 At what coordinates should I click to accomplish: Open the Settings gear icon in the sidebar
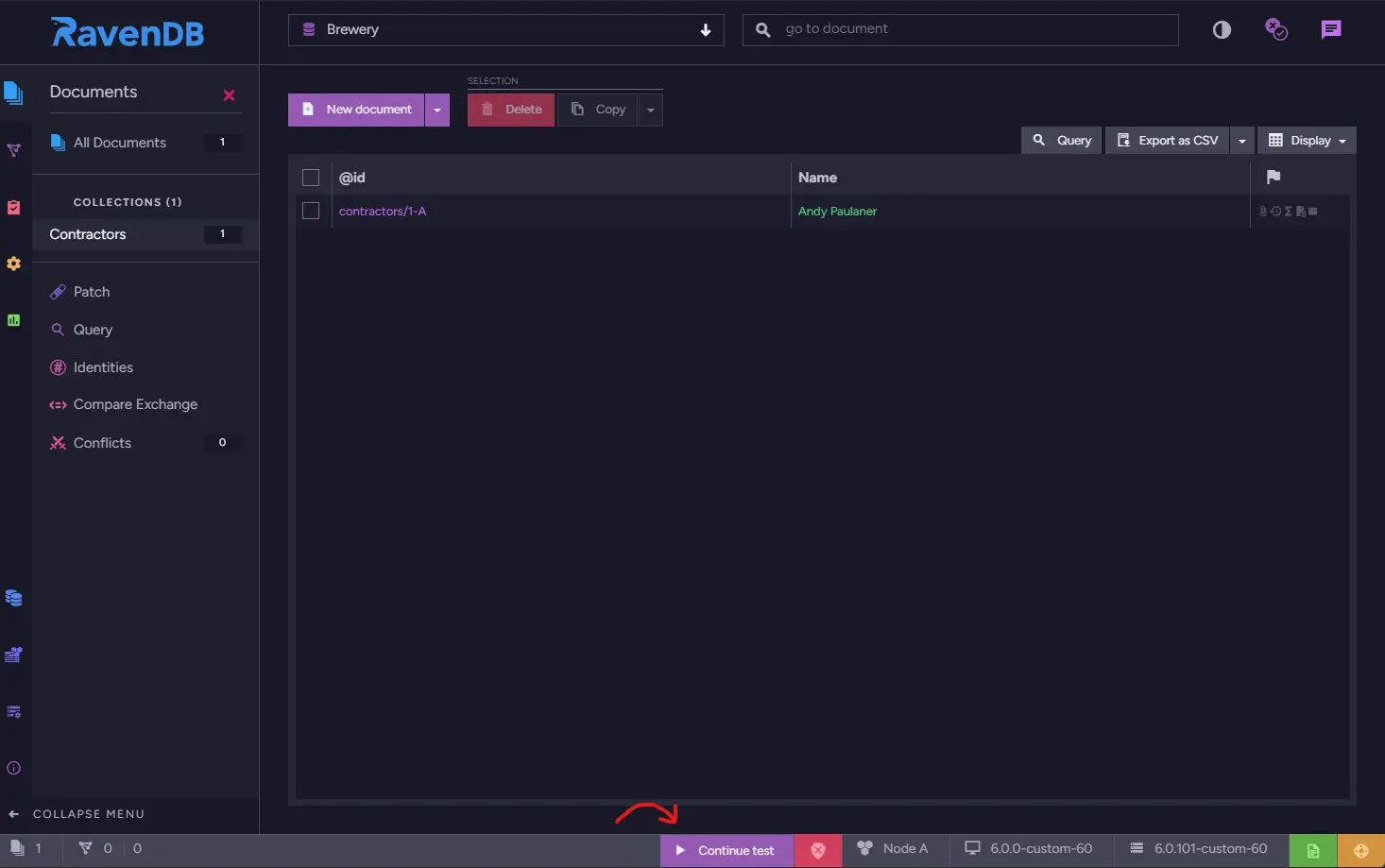tap(13, 264)
